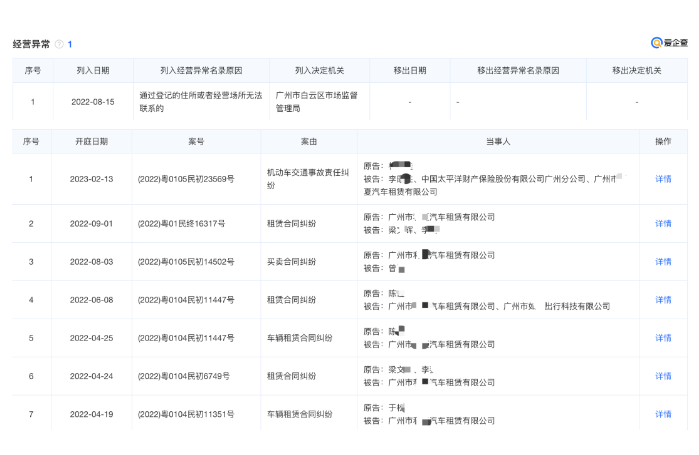Click the 案号 column header
Image resolution: width=699 pixels, height=455 pixels.
tap(195, 142)
